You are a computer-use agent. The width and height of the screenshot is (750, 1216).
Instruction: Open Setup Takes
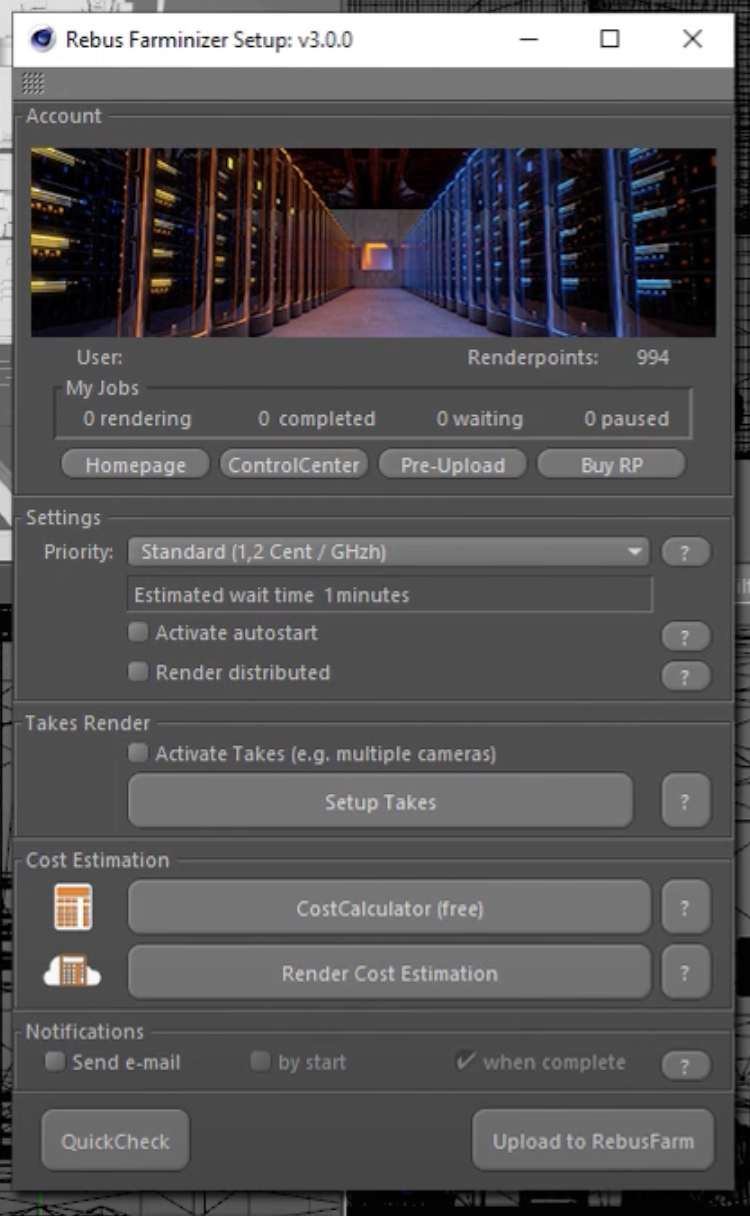(380, 801)
